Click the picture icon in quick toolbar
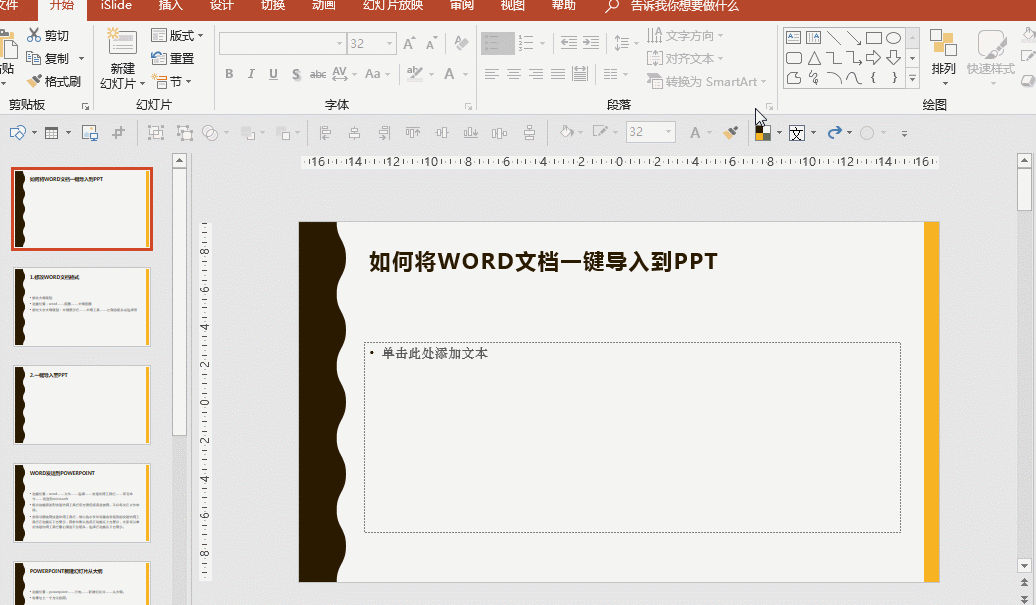The height and width of the screenshot is (605, 1036). (90, 133)
